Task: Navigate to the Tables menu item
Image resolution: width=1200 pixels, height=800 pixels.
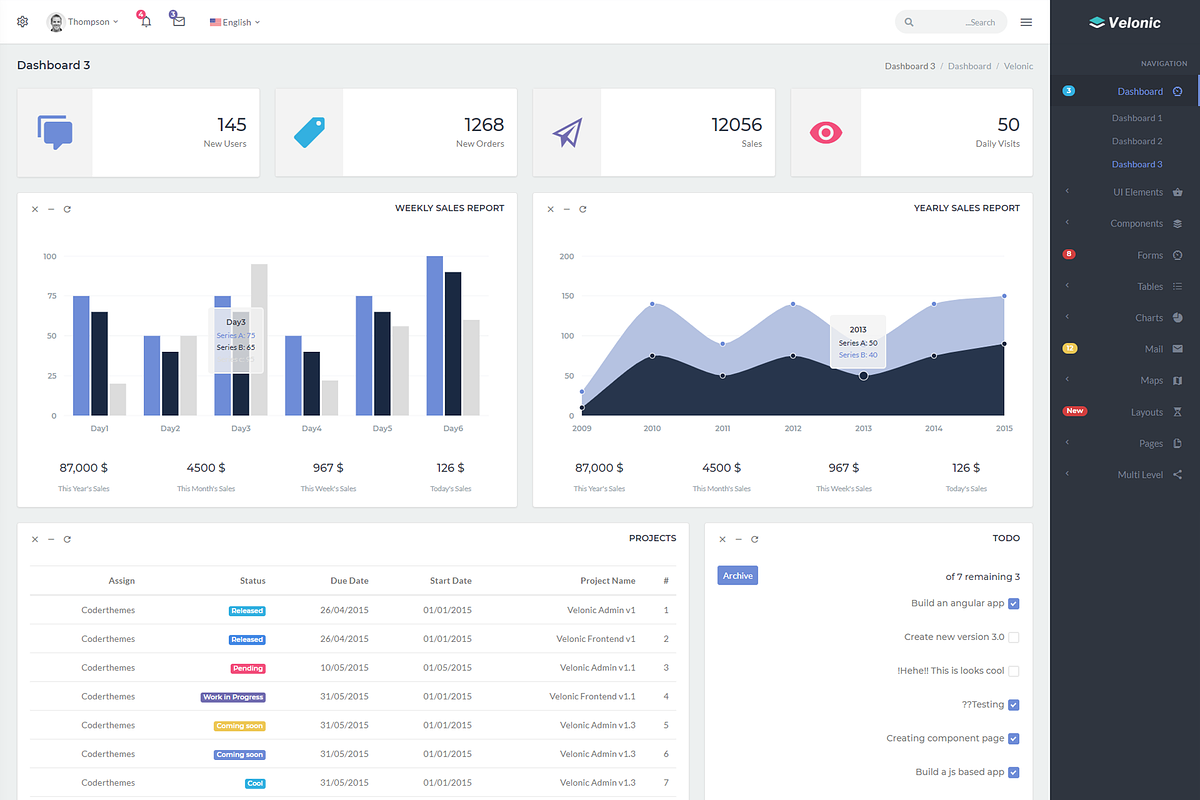Action: tap(1150, 286)
